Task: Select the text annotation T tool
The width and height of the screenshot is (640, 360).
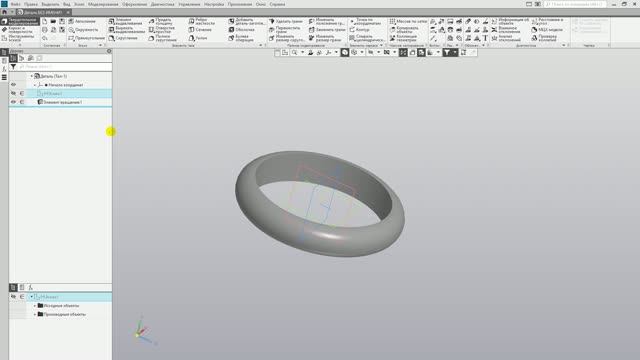Action: point(485,38)
